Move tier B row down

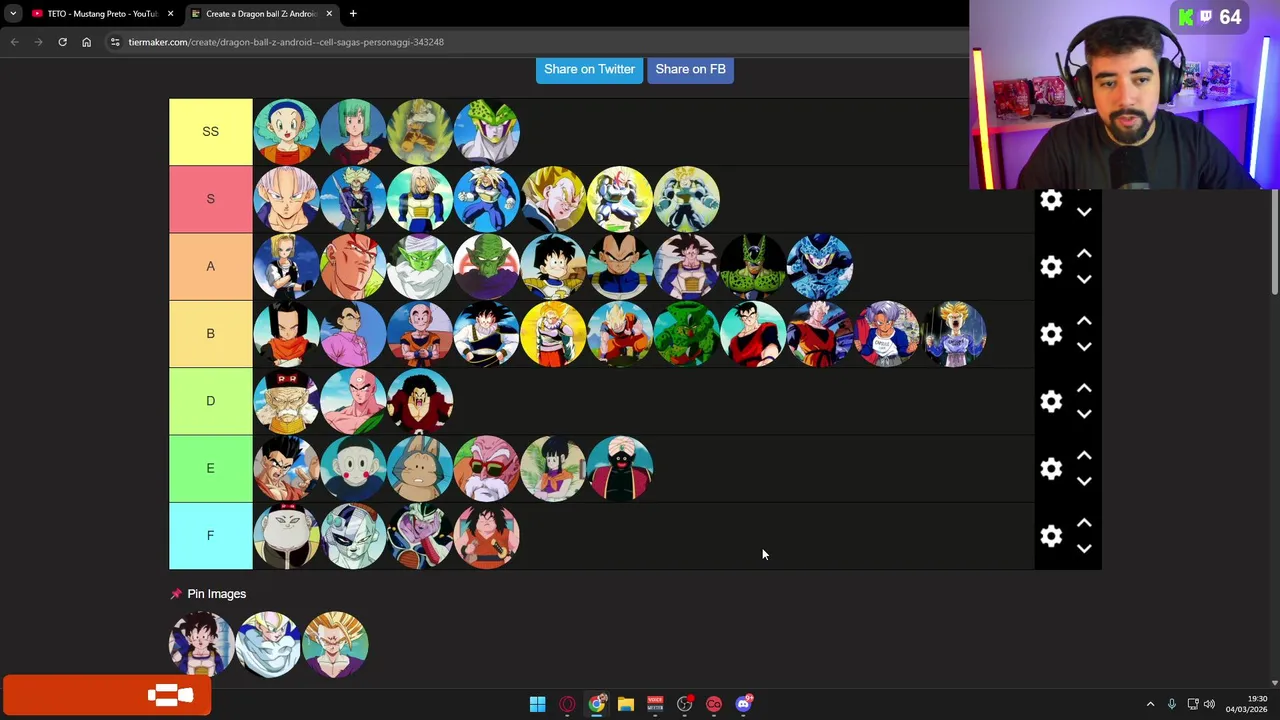[x=1084, y=346]
